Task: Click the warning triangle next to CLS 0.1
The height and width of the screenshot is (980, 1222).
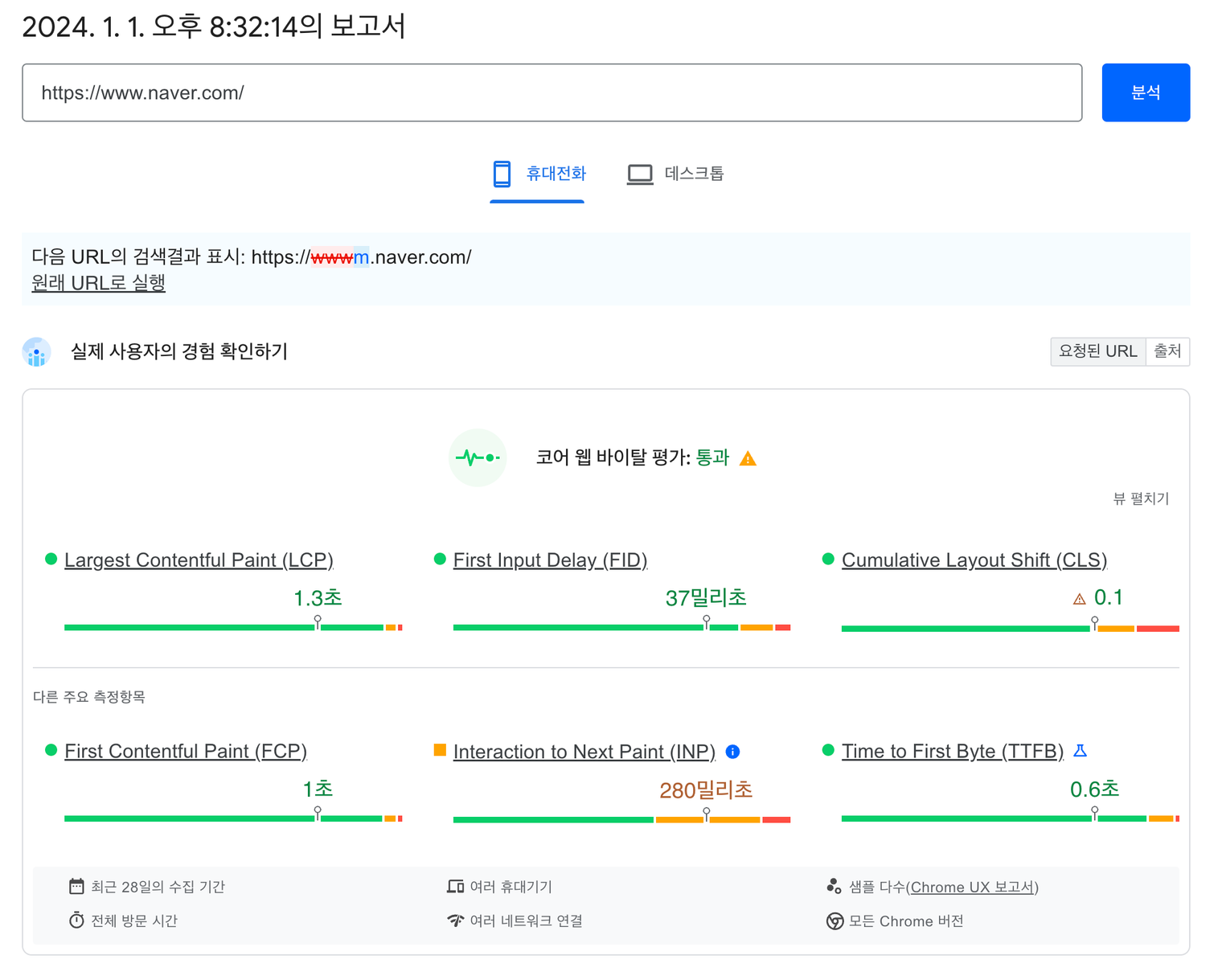Action: (1080, 599)
